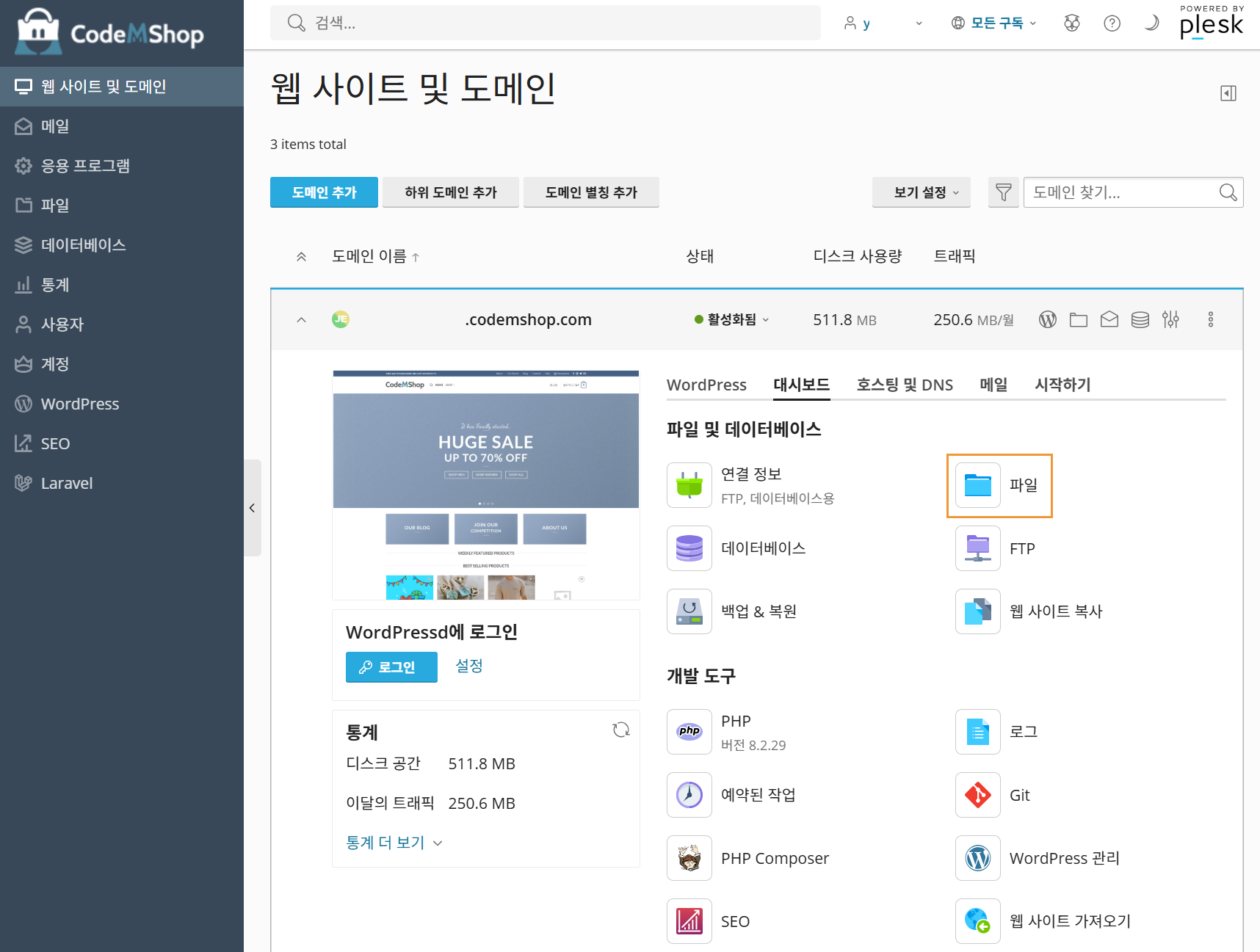Open hosting settings sliders icon in domain row
Screen dimensions: 1260x952
click(1171, 319)
